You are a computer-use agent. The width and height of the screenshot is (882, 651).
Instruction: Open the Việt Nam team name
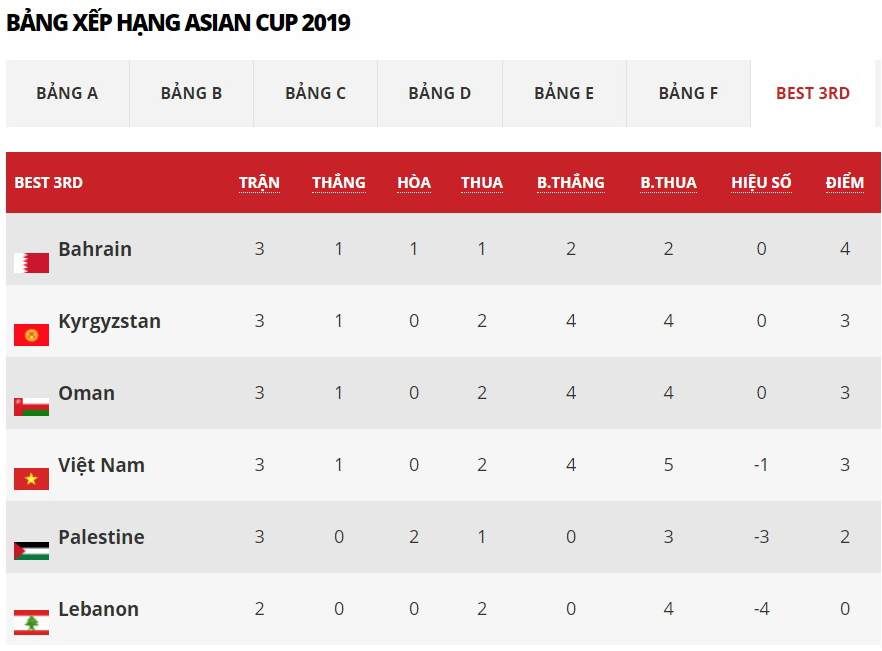102,465
